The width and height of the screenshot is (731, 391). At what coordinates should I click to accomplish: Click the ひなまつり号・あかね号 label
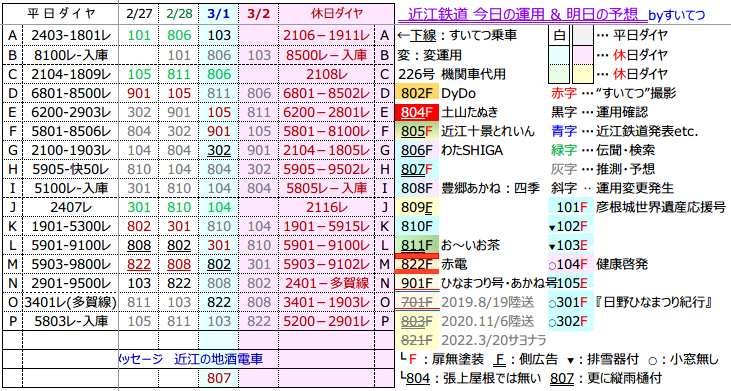pyautogui.click(x=499, y=283)
